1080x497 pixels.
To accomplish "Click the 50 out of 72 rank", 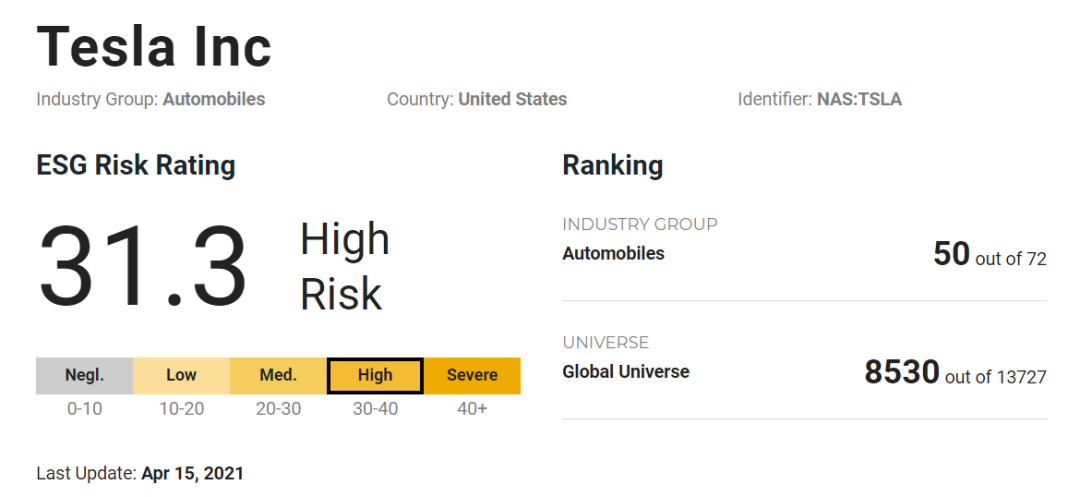I will pyautogui.click(x=989, y=255).
